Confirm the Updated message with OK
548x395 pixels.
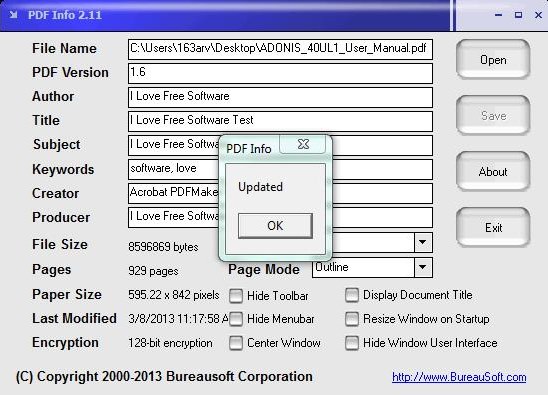[x=275, y=226]
